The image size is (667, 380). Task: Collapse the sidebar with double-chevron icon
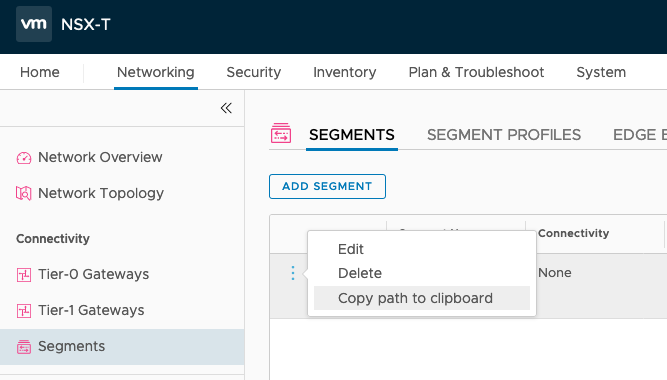click(226, 108)
